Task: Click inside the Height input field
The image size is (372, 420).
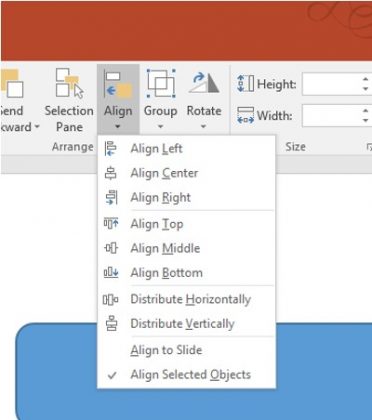Action: (331, 84)
